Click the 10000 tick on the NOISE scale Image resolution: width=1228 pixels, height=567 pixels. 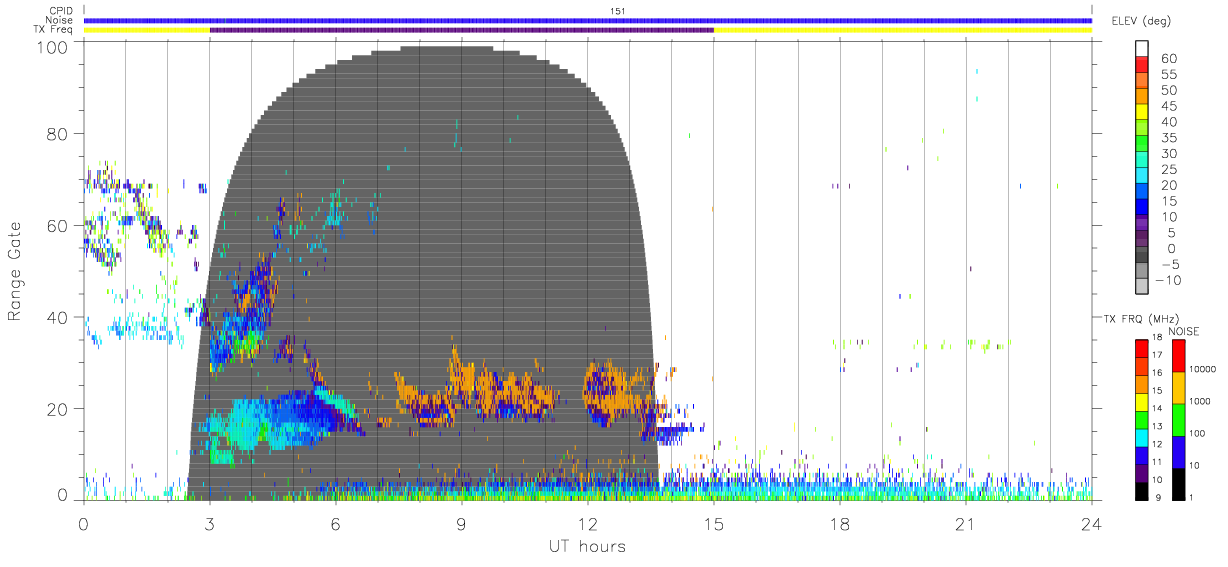1202,370
